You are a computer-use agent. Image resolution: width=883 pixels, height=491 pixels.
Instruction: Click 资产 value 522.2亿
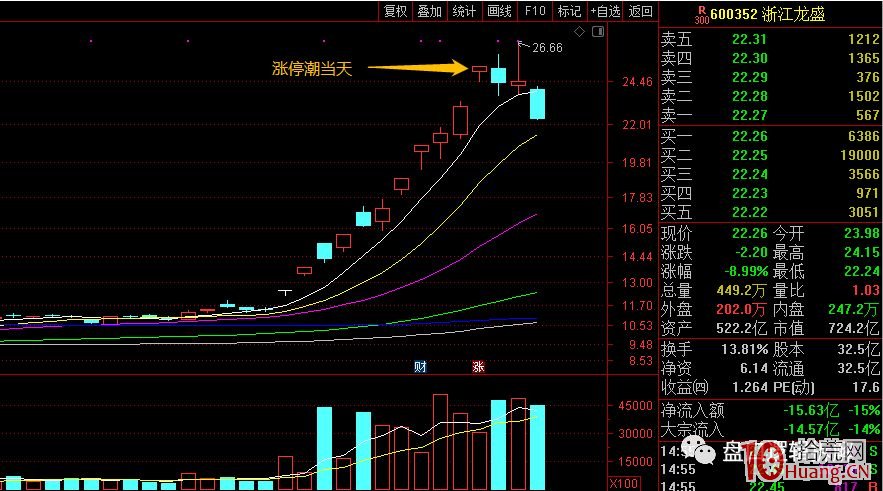click(742, 328)
